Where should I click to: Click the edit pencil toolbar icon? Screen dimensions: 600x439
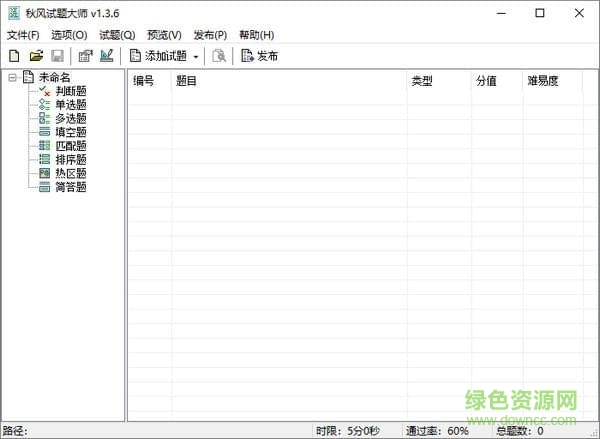pos(107,56)
